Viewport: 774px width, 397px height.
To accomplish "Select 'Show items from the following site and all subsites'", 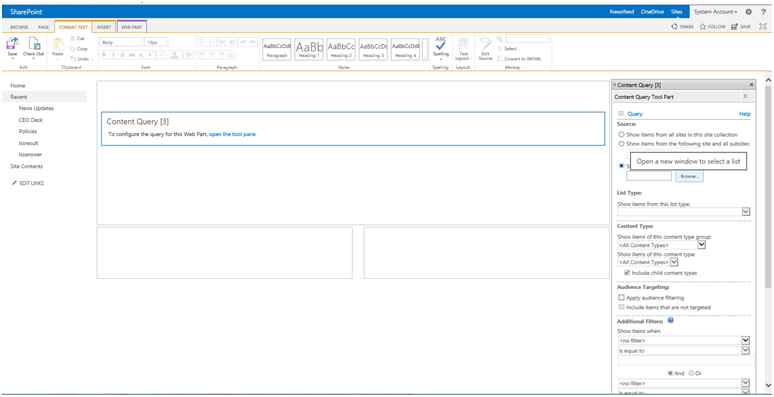I will pyautogui.click(x=621, y=144).
